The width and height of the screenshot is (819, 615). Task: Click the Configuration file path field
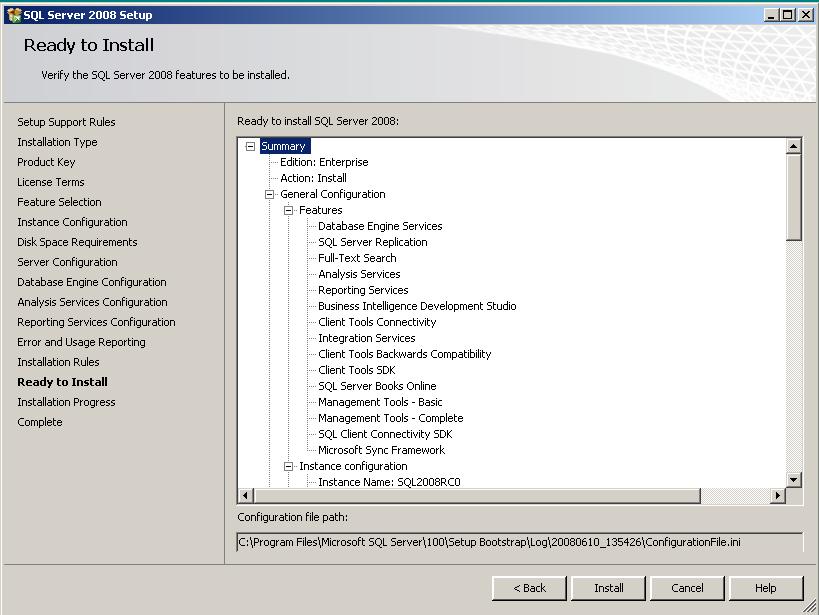click(x=520, y=542)
